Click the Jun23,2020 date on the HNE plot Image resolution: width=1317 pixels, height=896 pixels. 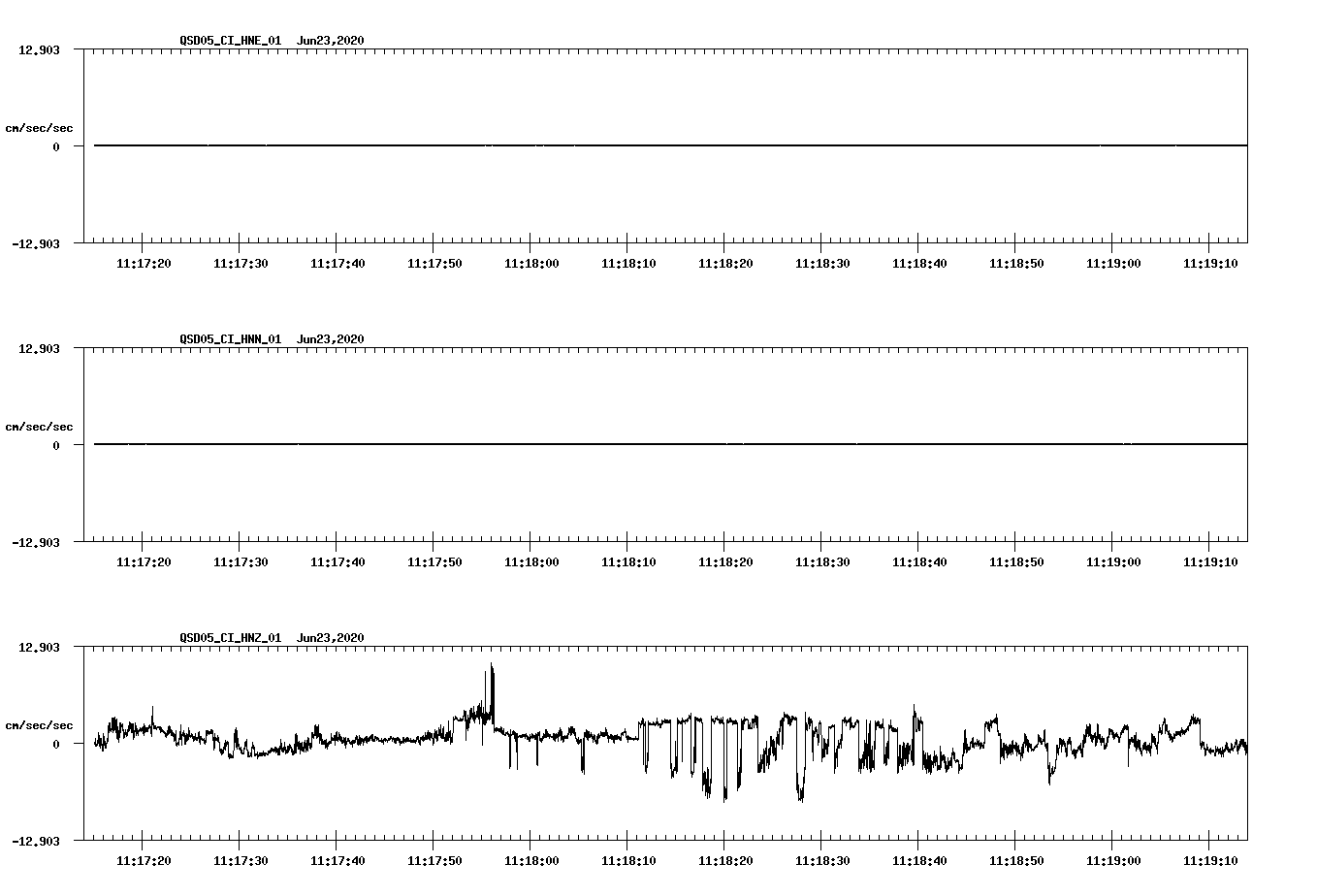(331, 41)
